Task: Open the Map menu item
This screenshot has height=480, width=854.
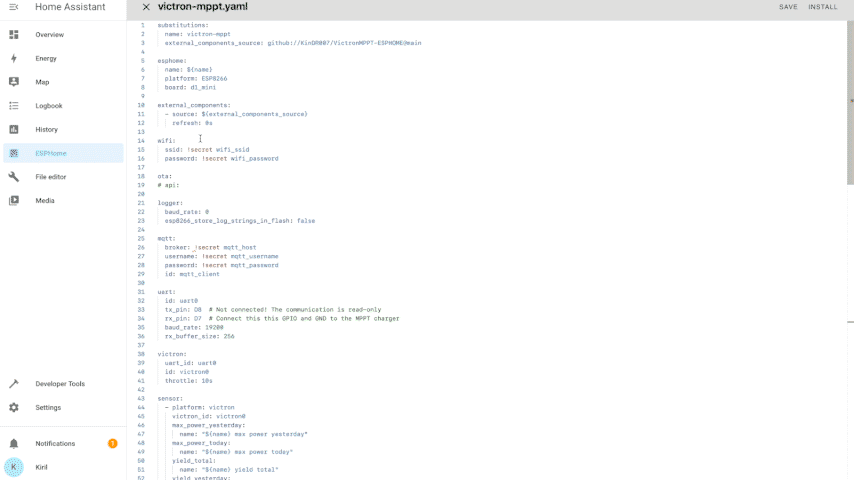Action: tap(42, 82)
